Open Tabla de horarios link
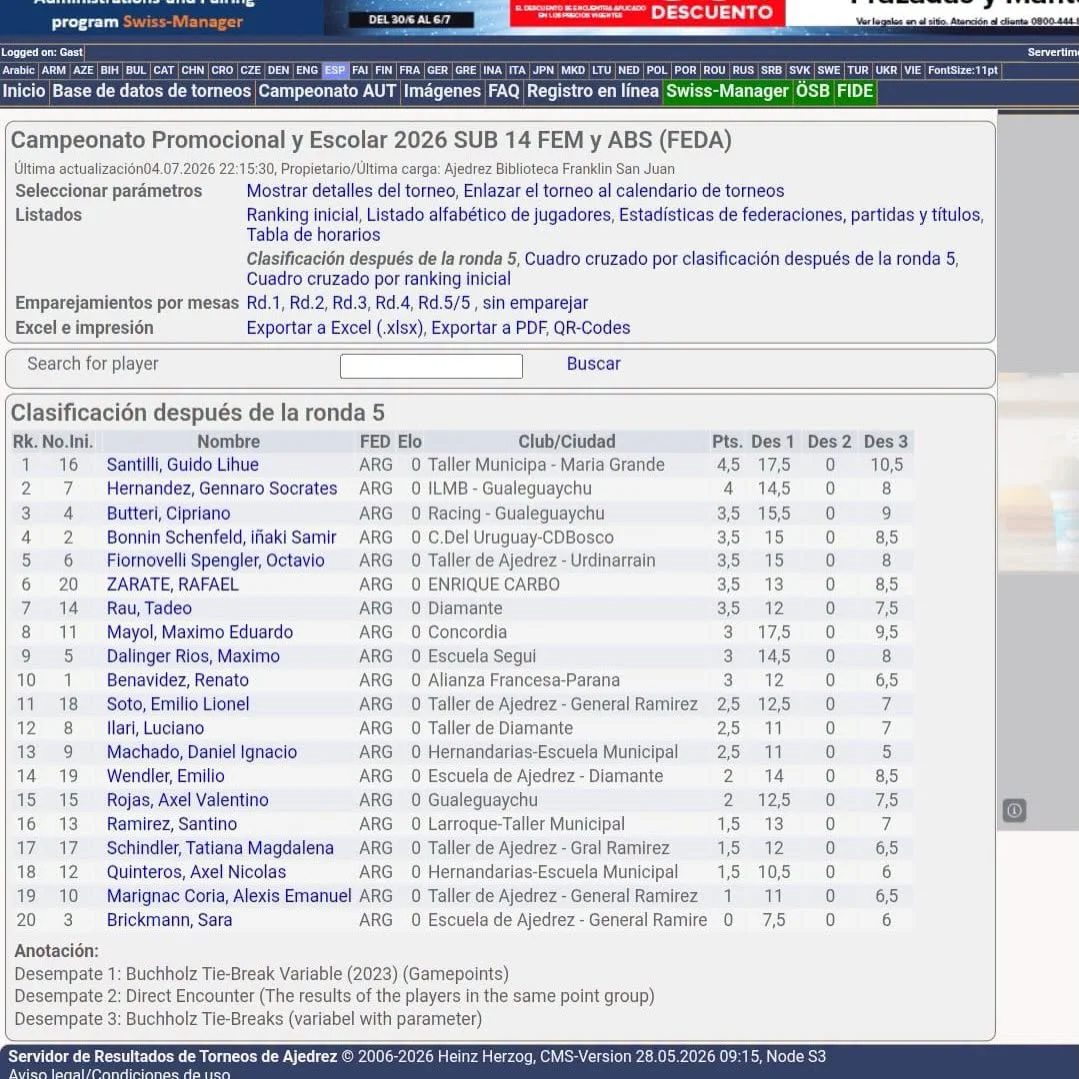The width and height of the screenshot is (1079, 1079). (313, 235)
